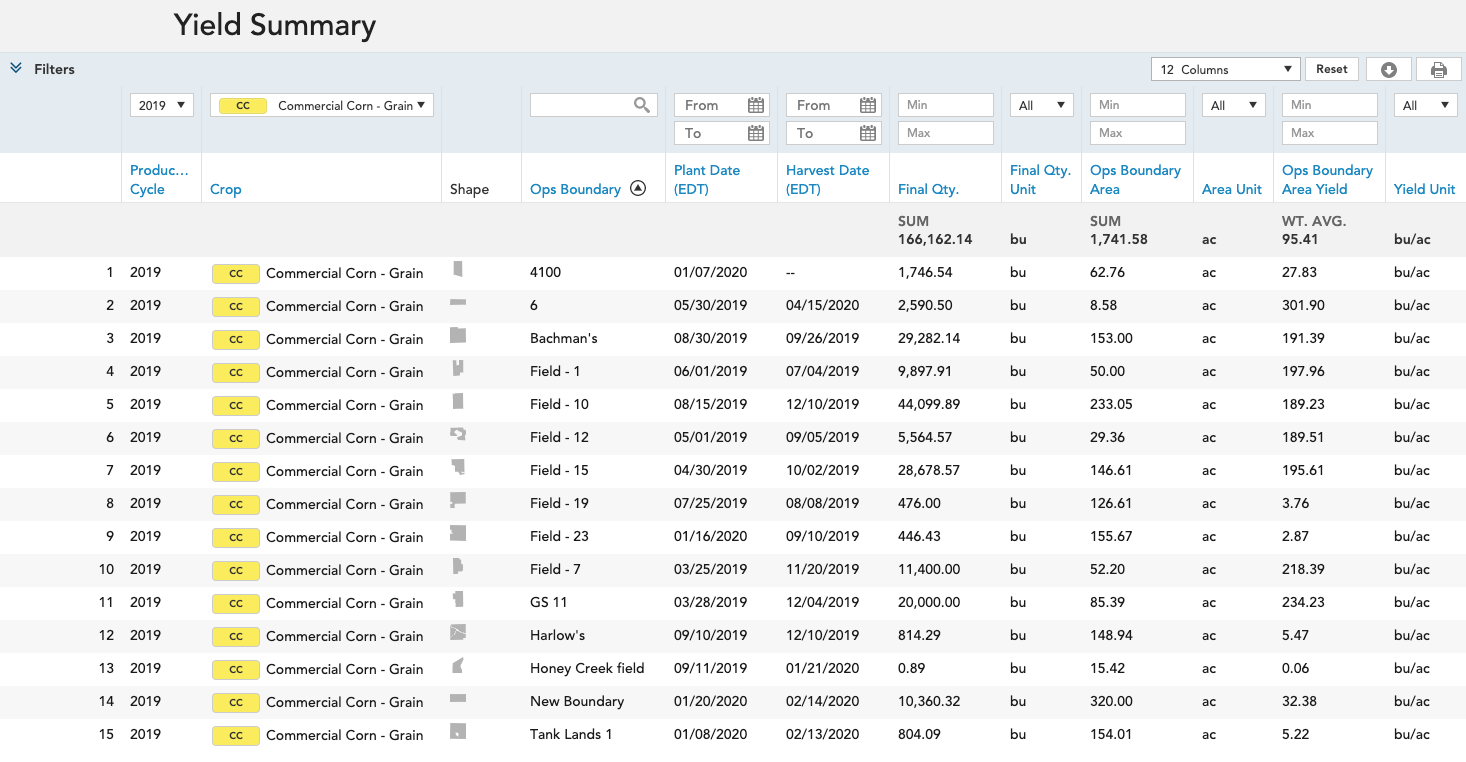Click Area Yield Min field
Viewport: 1466px width, 762px height.
click(1330, 105)
